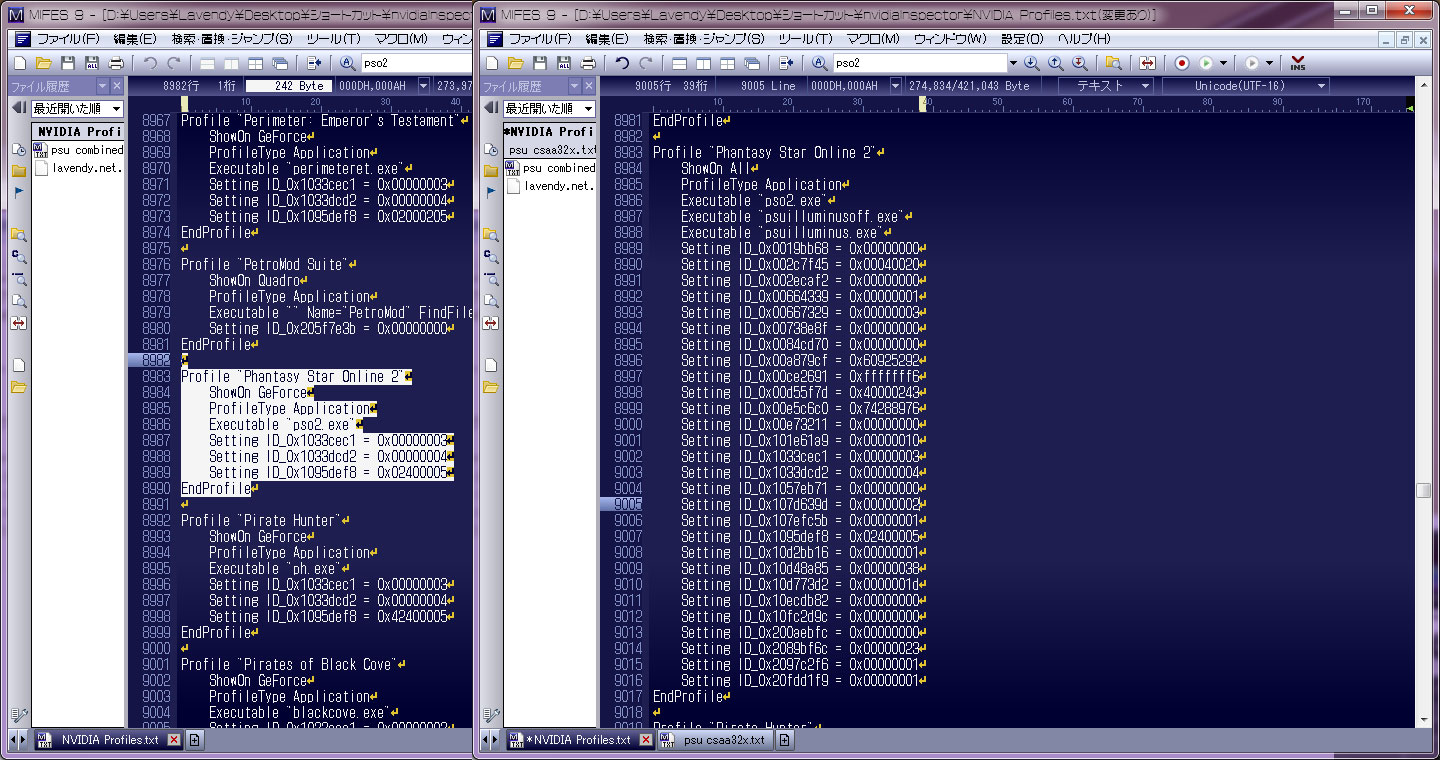Open 設定(O) menu in right window

click(1022, 39)
